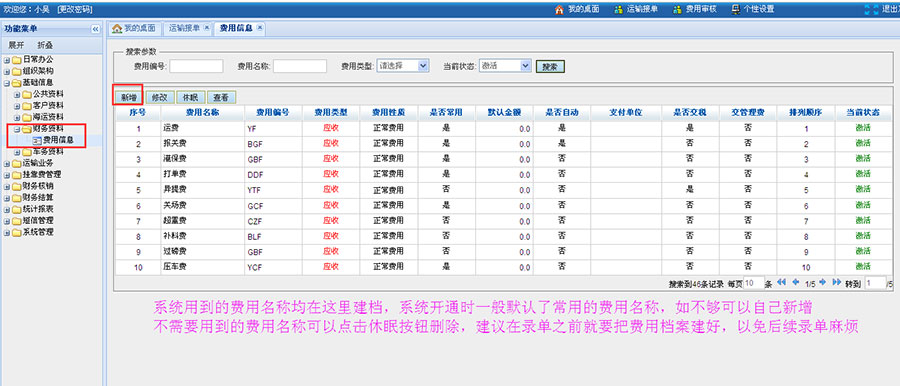The width and height of the screenshot is (900, 386).
Task: Click the CZF fee code cell
Action: point(273,221)
